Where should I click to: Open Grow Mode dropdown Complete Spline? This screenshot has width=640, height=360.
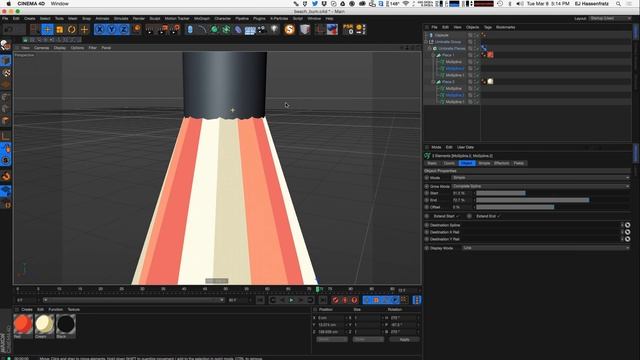[541, 187]
